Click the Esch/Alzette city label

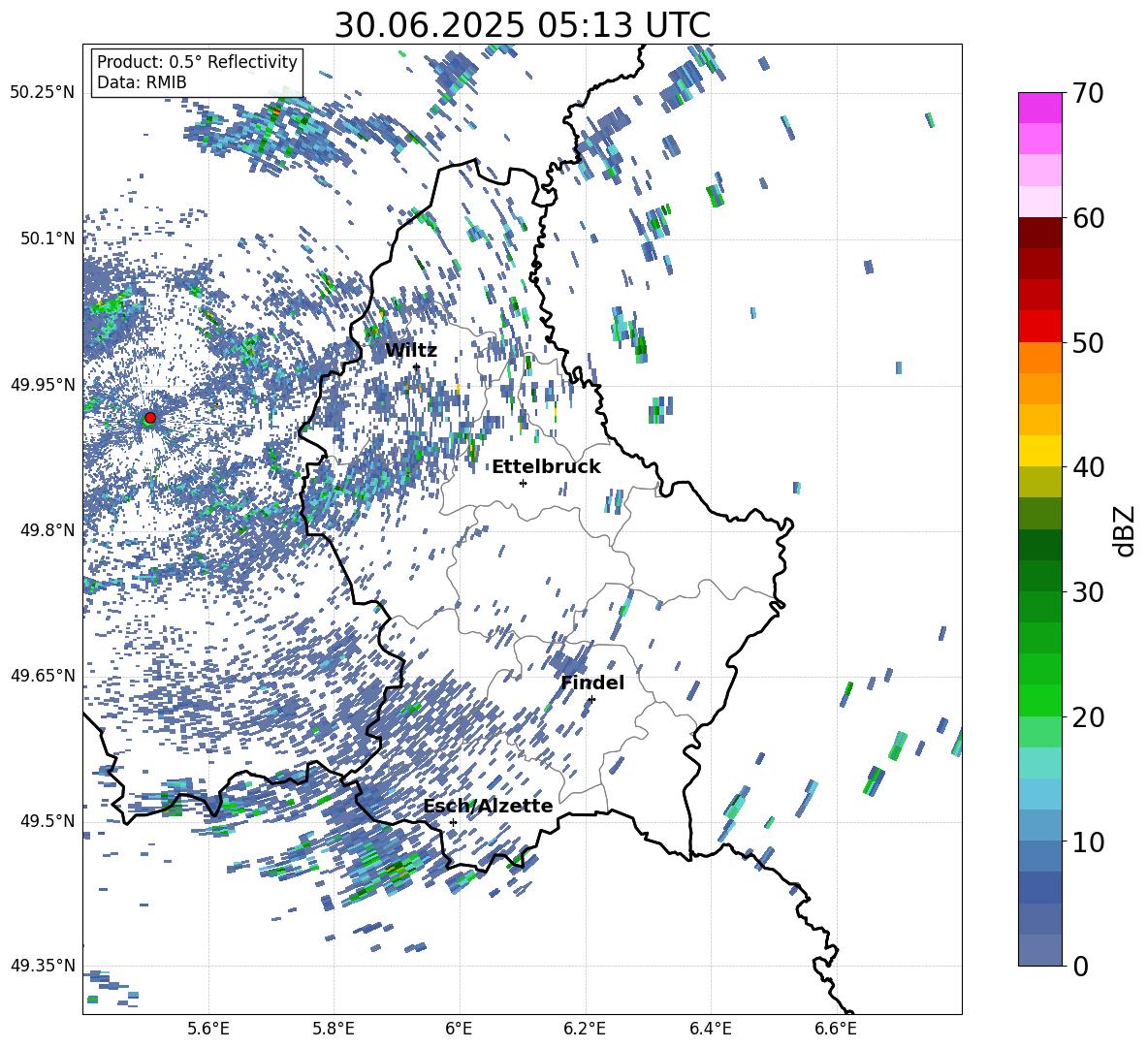pyautogui.click(x=489, y=807)
